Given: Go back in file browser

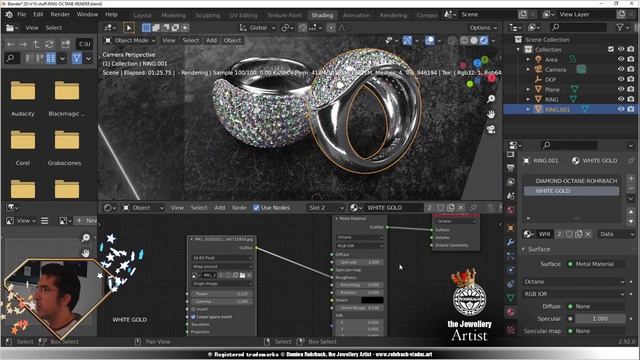Looking at the screenshot, I should [x=11, y=44].
